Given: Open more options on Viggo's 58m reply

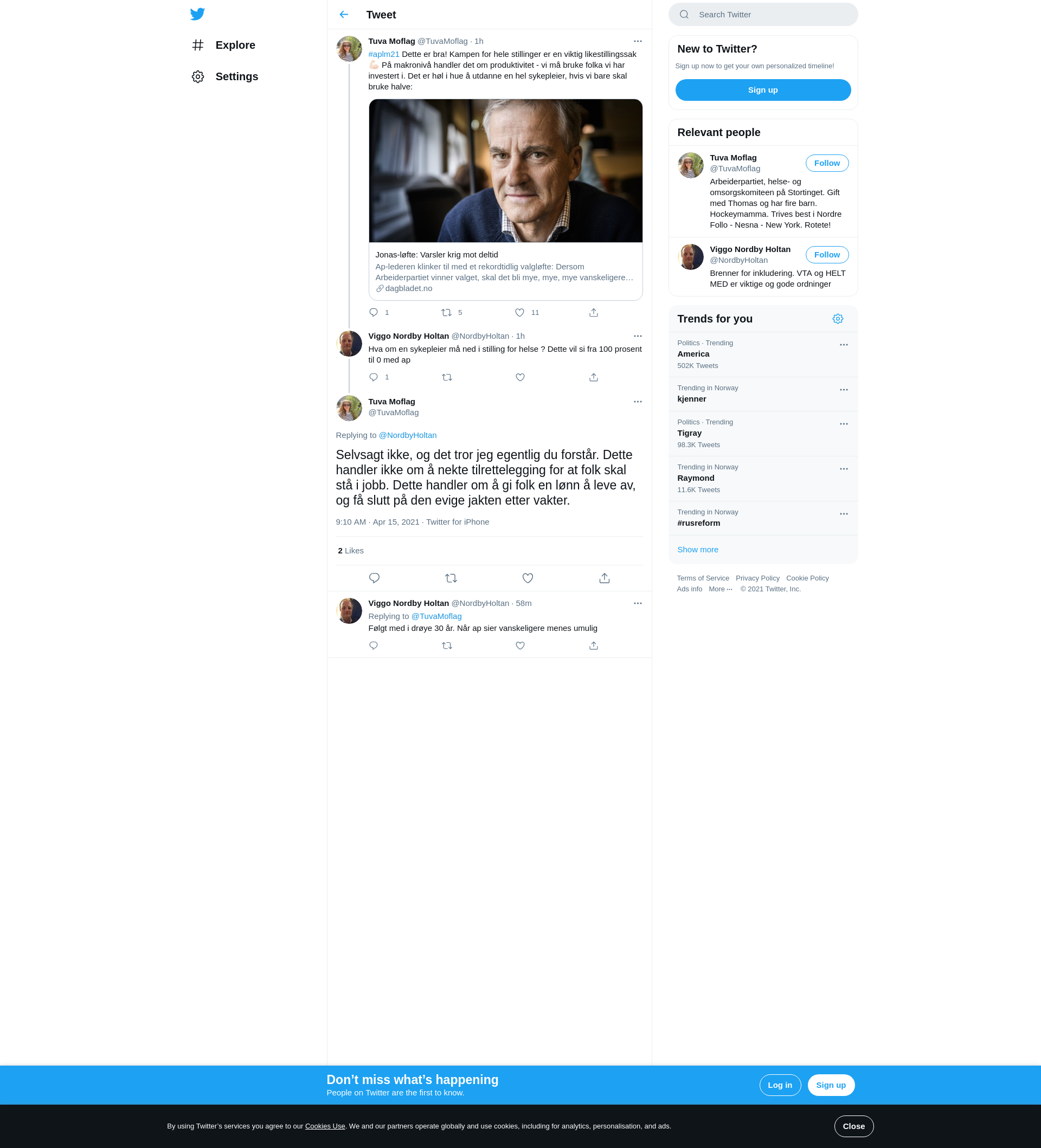Looking at the screenshot, I should 637,603.
